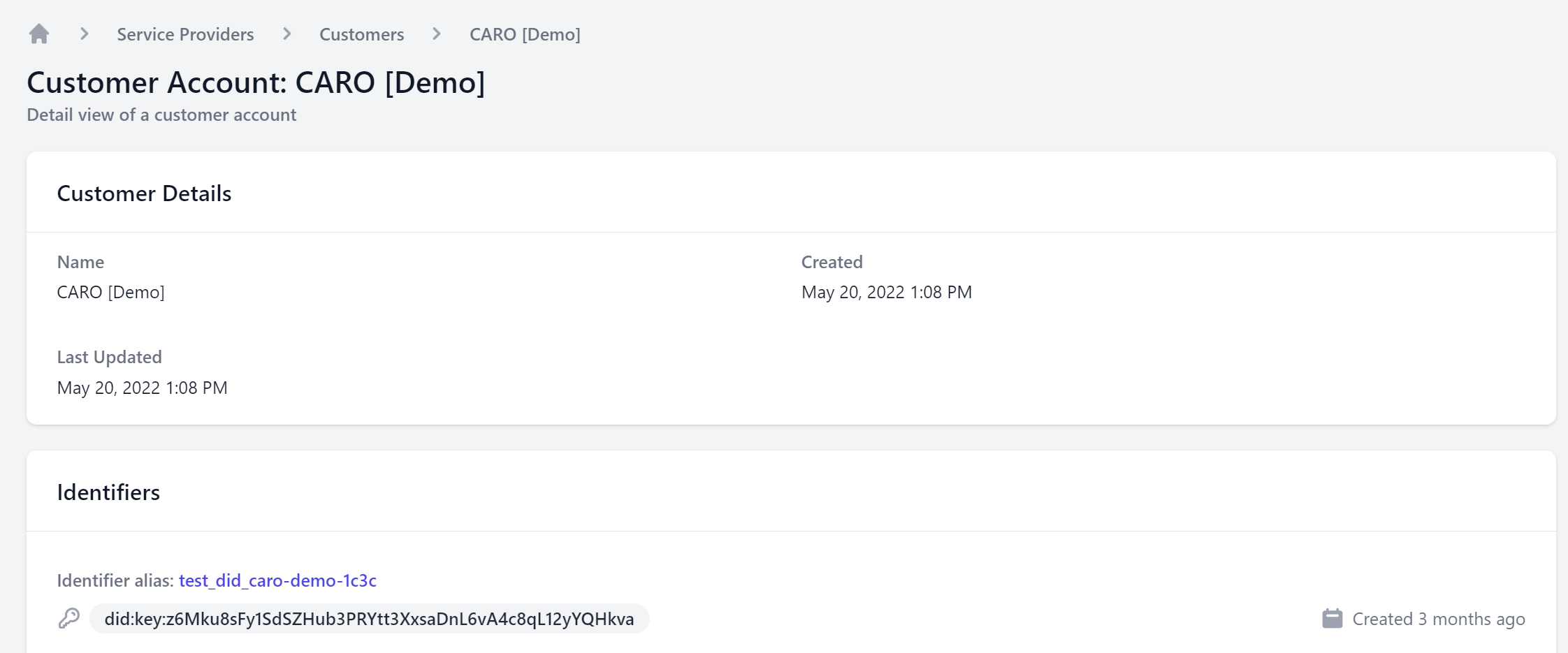1568x653 pixels.
Task: Click the Customer Account page title
Action: (x=256, y=82)
